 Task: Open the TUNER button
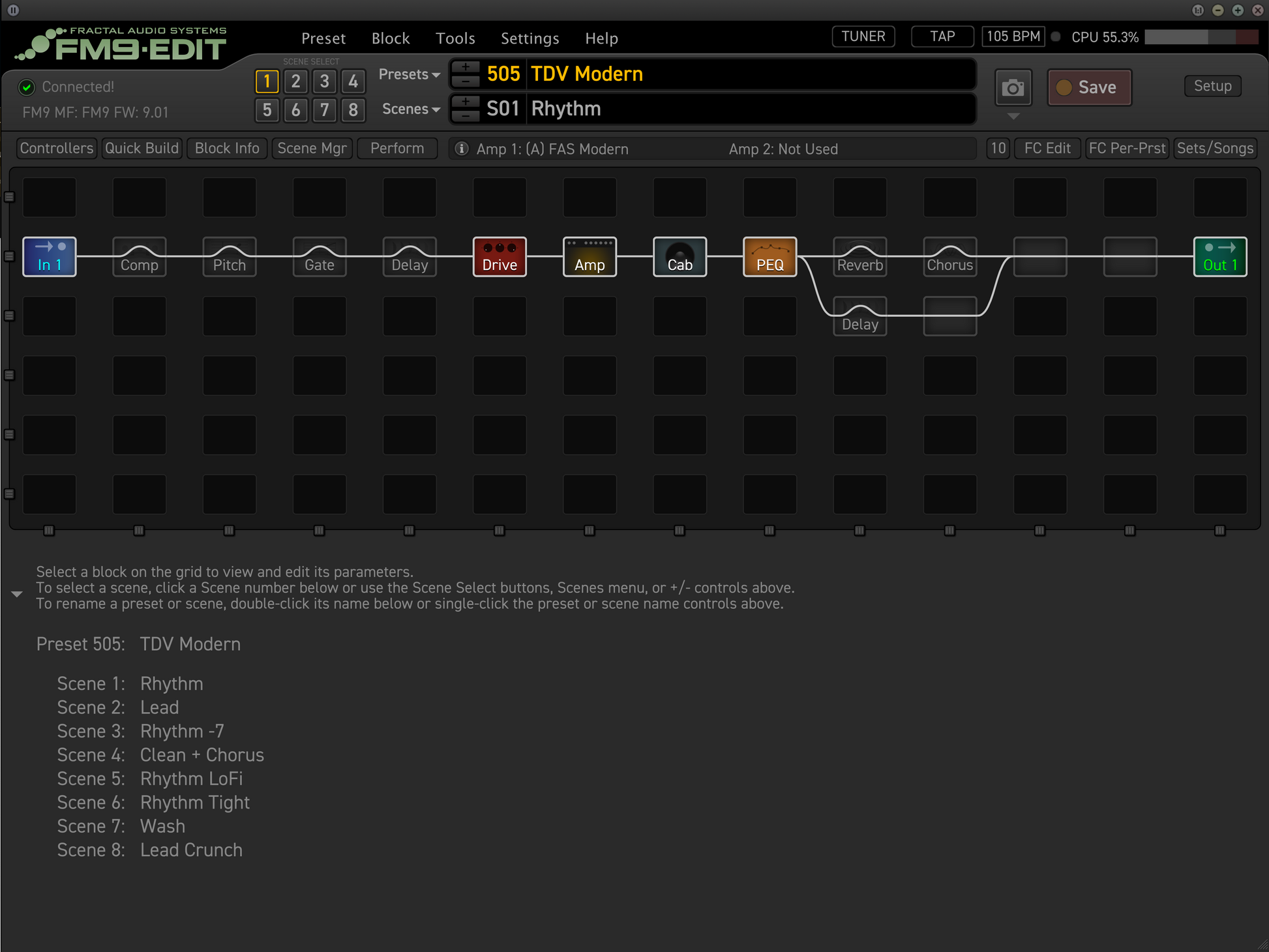(863, 37)
